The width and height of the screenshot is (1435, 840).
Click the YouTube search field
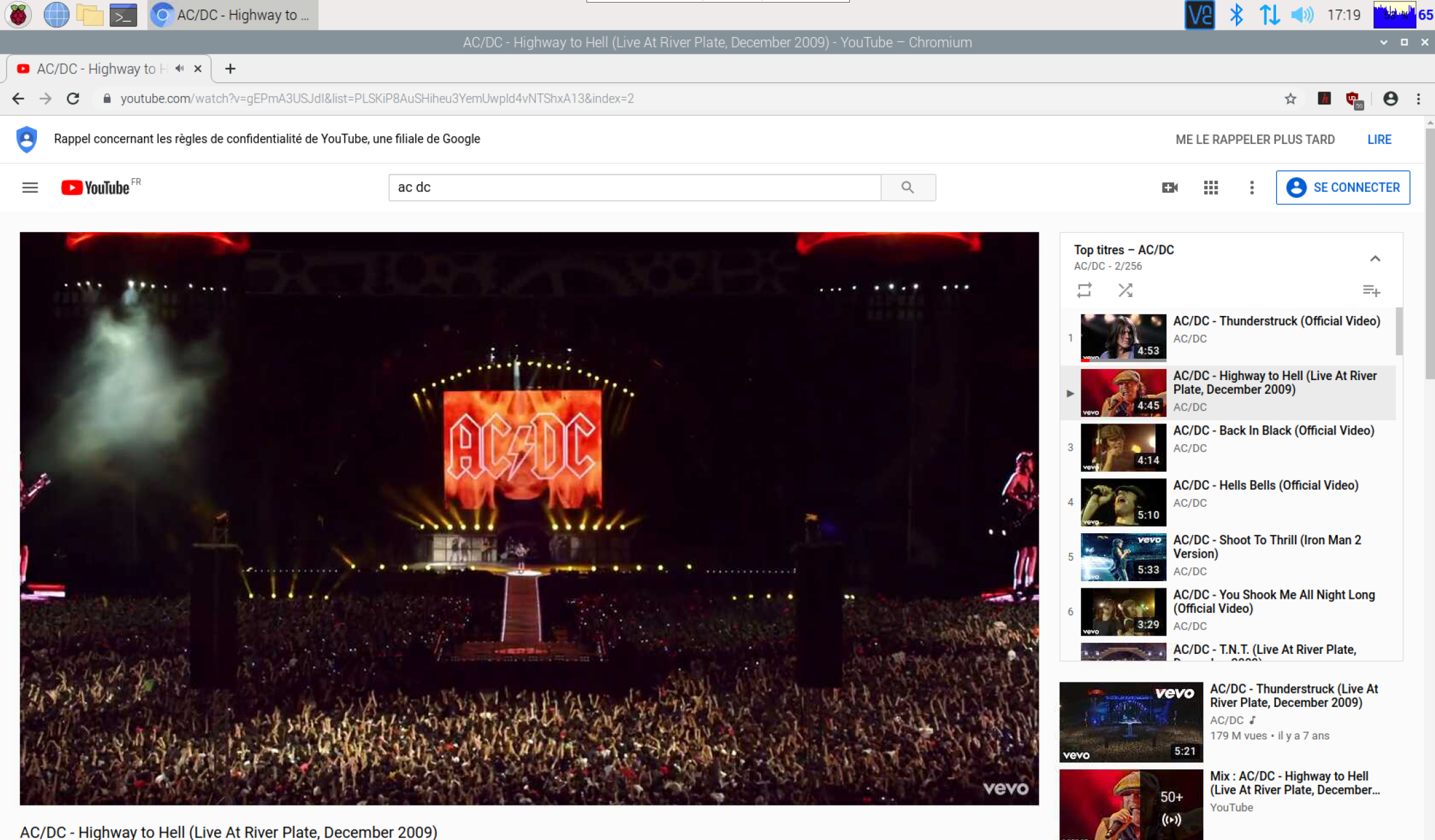tap(634, 187)
